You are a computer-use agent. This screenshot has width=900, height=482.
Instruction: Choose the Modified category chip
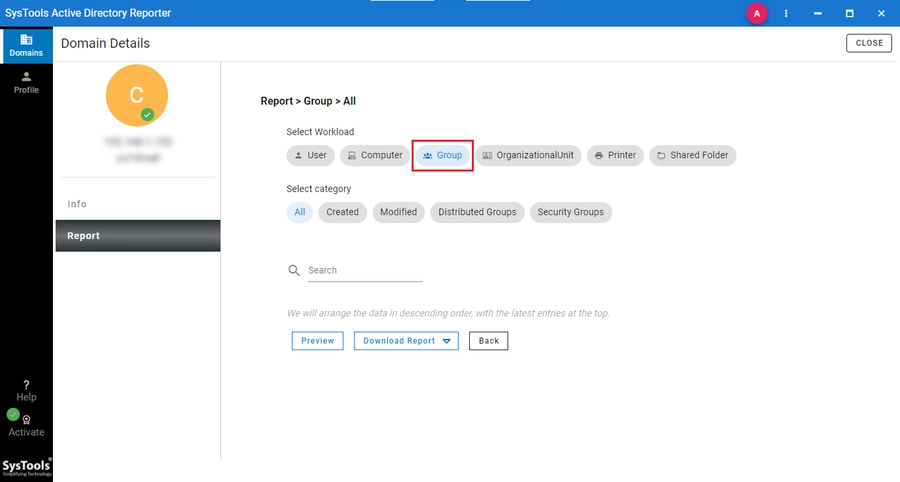398,212
